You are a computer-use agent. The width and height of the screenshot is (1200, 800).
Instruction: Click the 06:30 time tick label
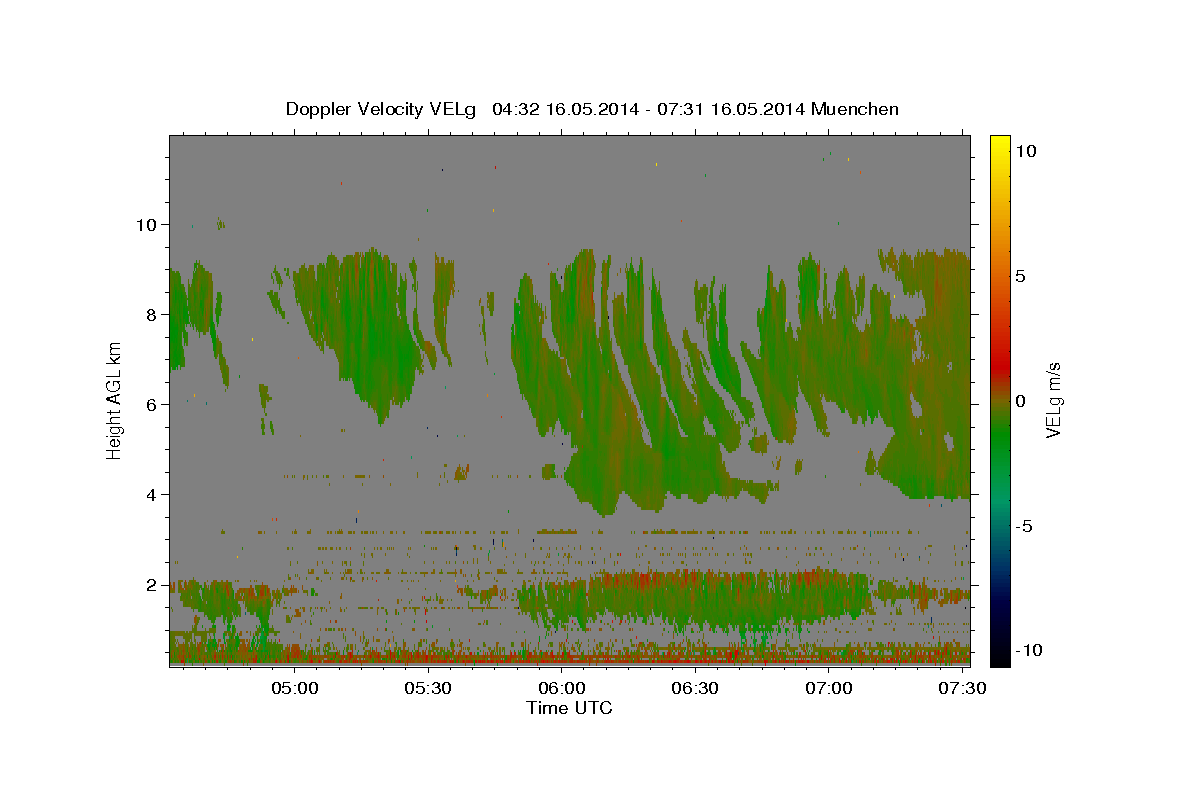coord(696,689)
